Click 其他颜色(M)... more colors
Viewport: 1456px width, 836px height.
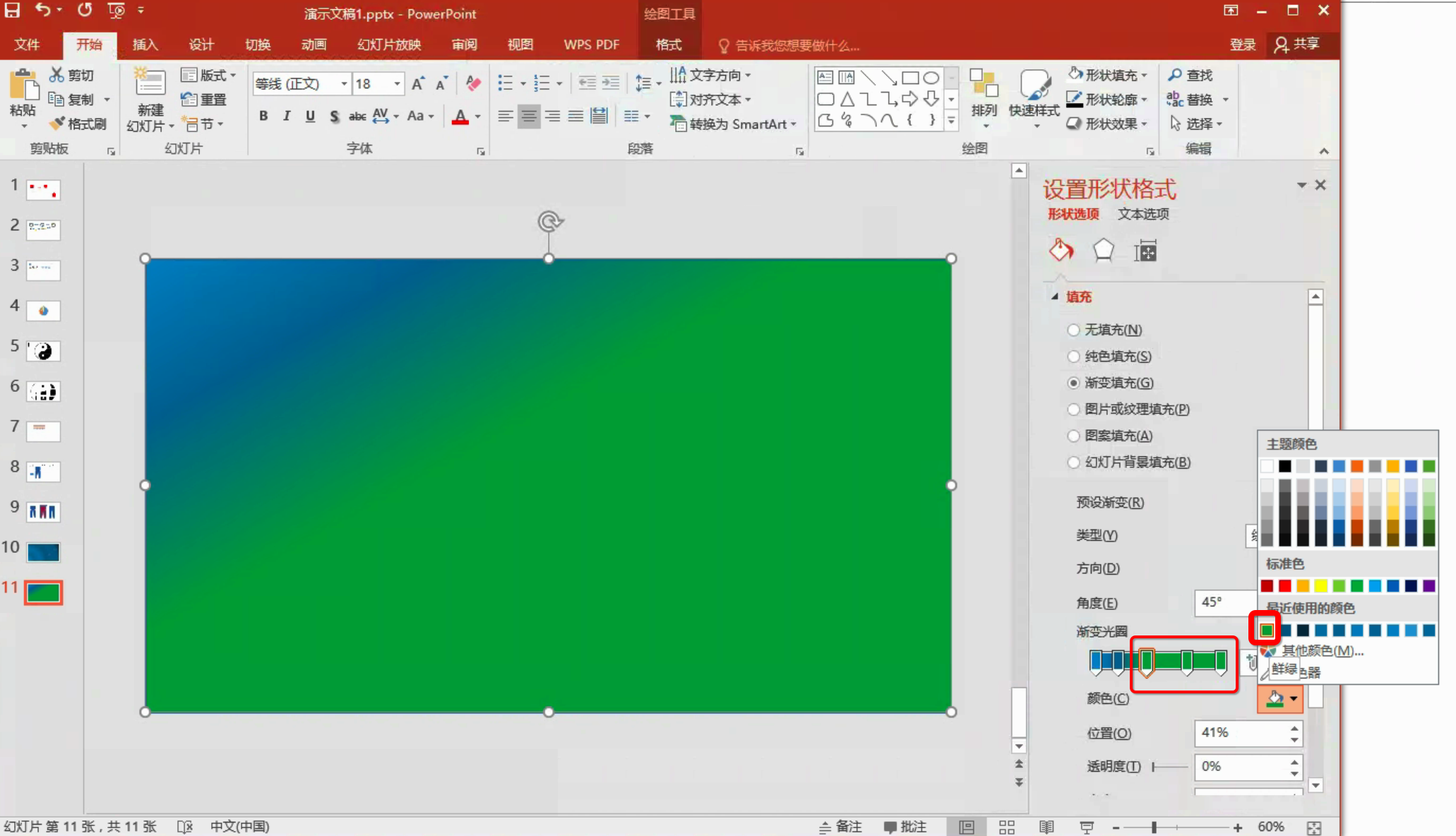[1322, 650]
